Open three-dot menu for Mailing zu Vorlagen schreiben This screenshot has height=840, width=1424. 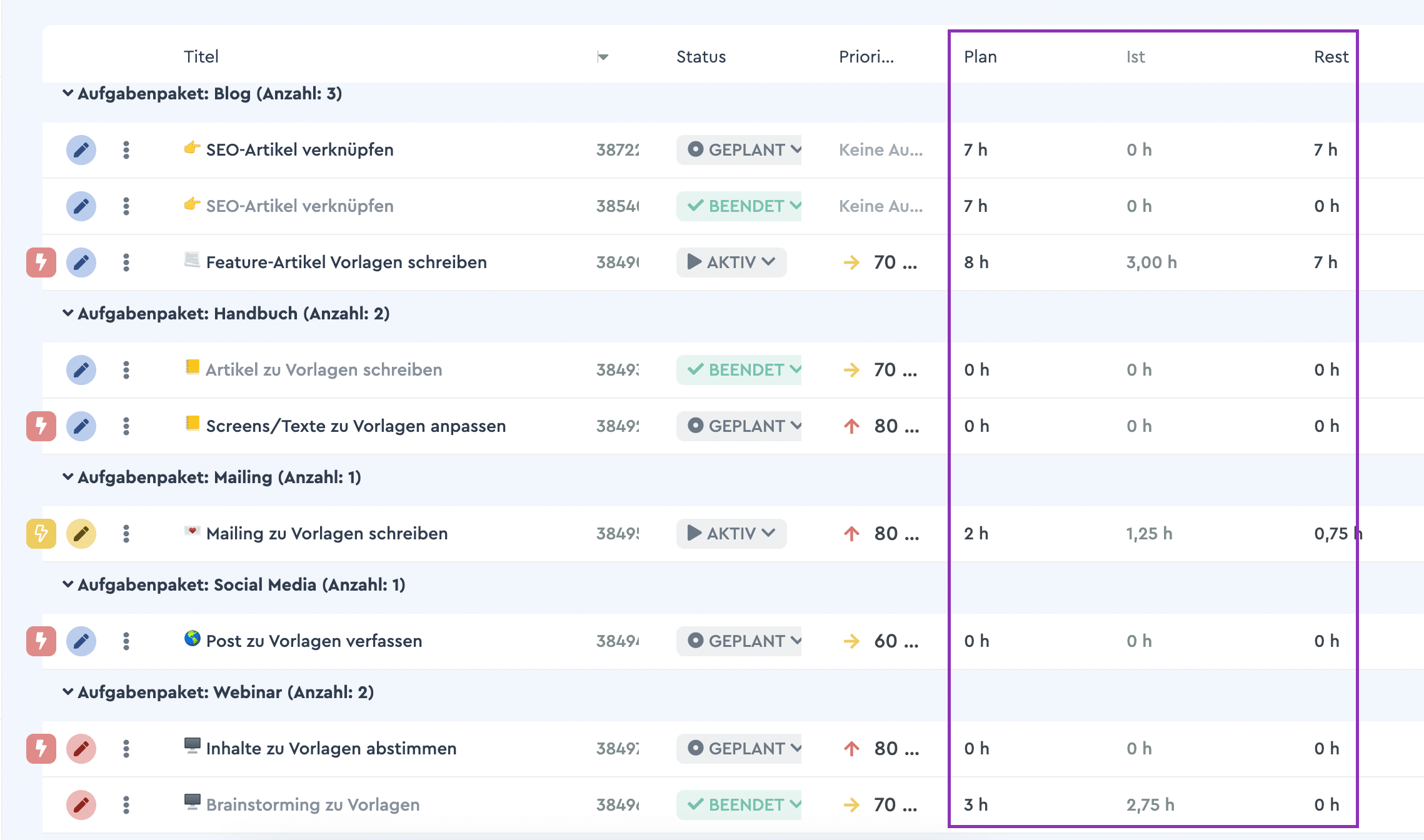pos(126,534)
